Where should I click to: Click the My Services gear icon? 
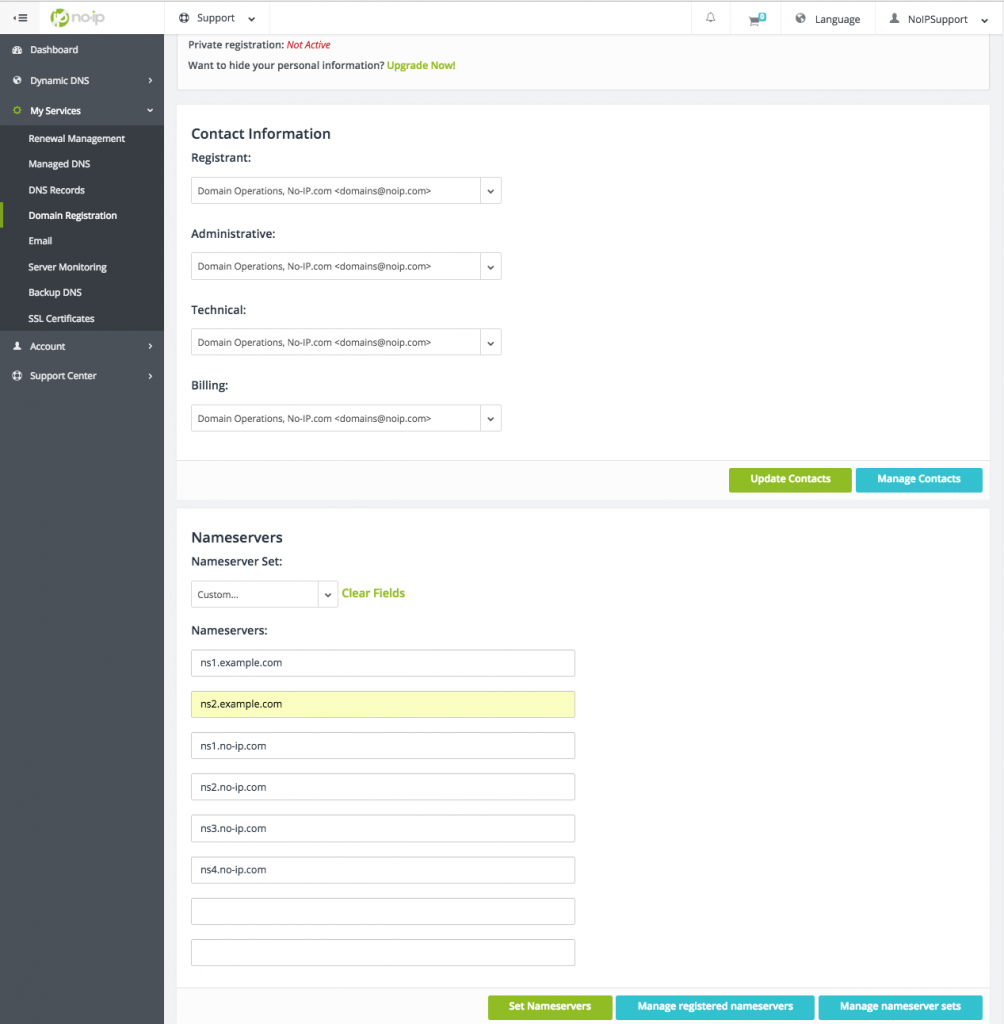(18, 110)
